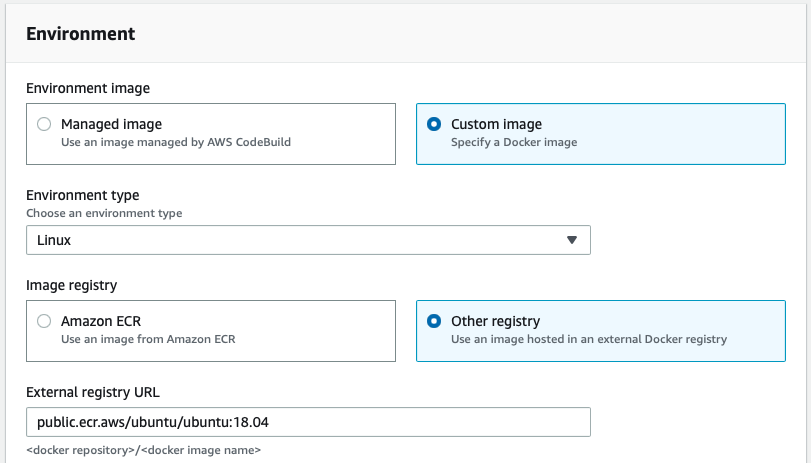Click the 'External registry URL' label
Screen dimensions: 811x463
[x=95, y=391]
